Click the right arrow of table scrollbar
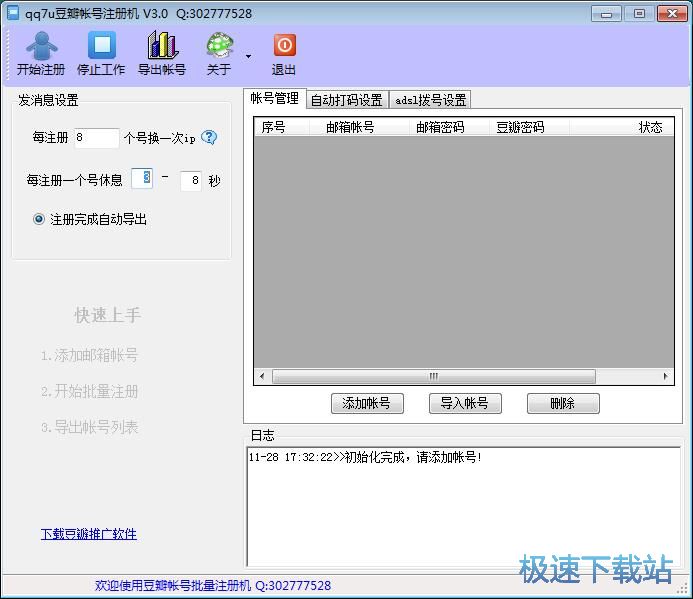Image resolution: width=693 pixels, height=599 pixels. click(667, 377)
